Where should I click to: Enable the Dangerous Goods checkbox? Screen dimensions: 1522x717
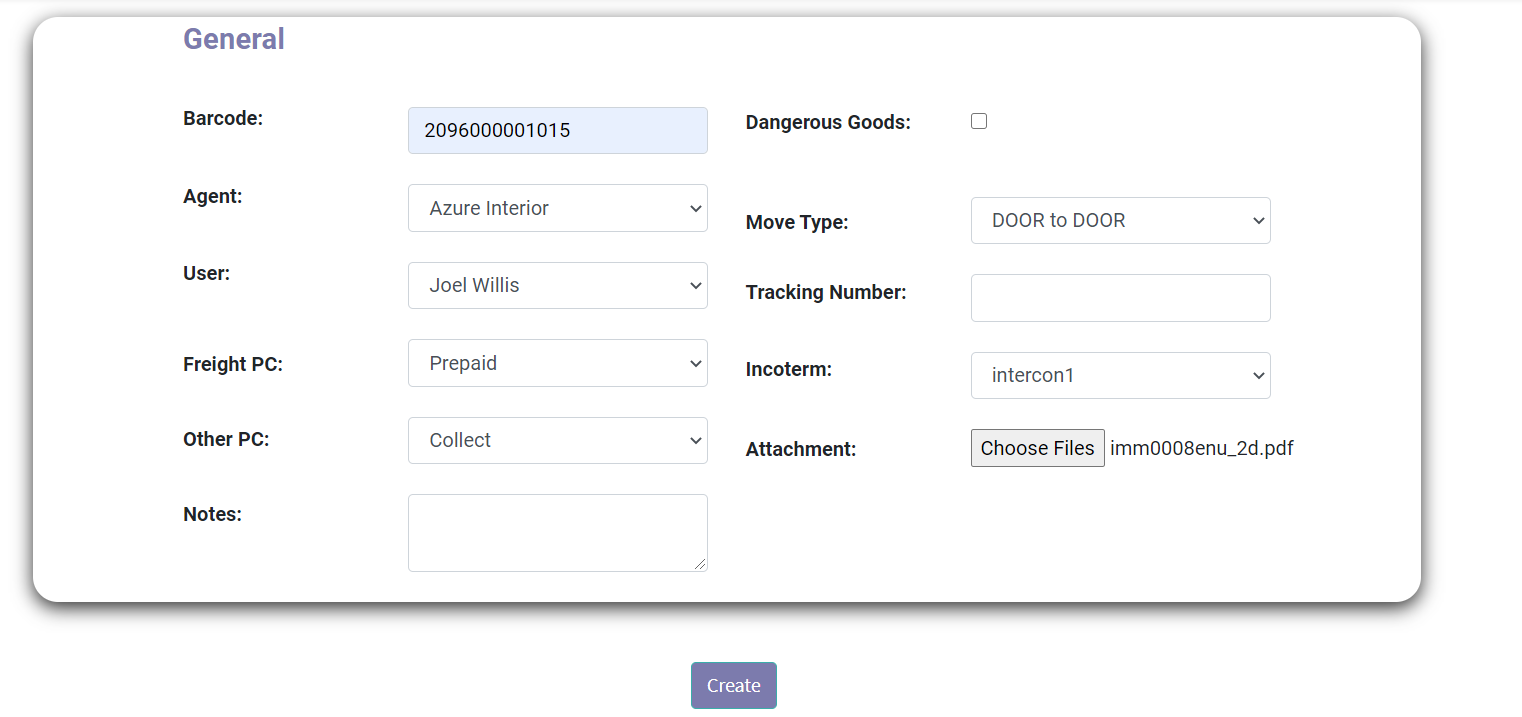979,121
